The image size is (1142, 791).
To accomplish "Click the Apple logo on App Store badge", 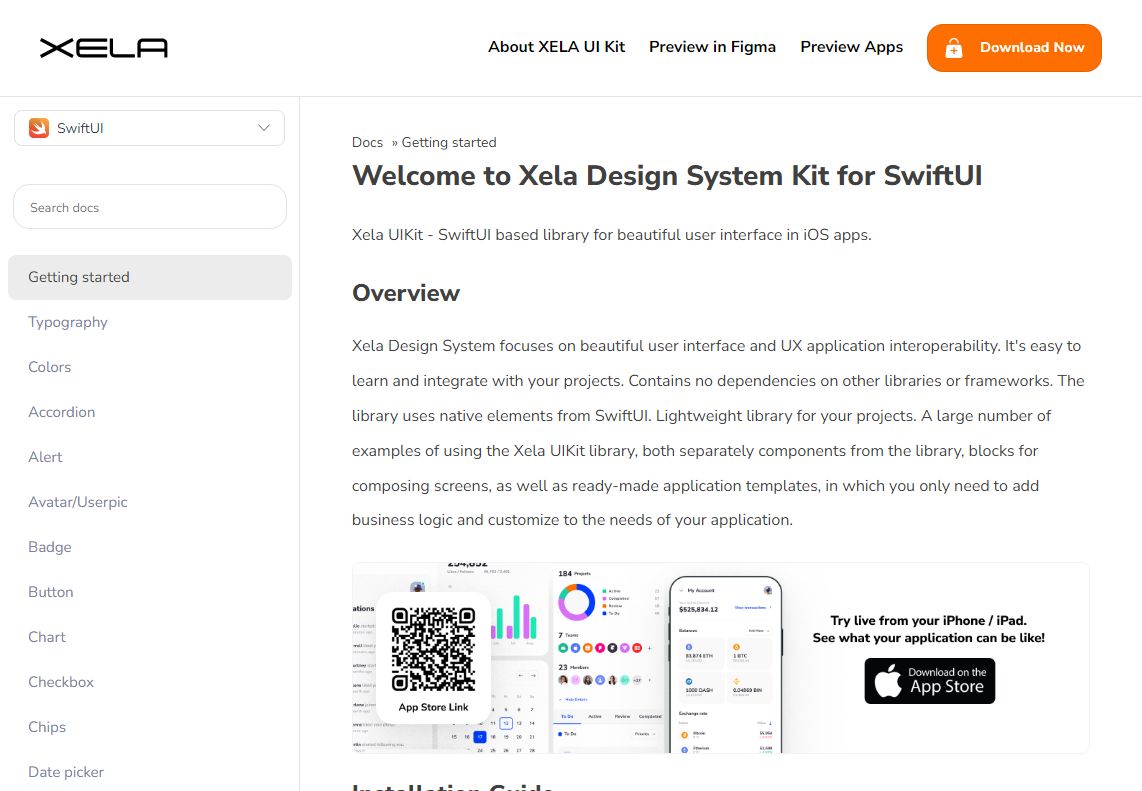I will tap(888, 682).
